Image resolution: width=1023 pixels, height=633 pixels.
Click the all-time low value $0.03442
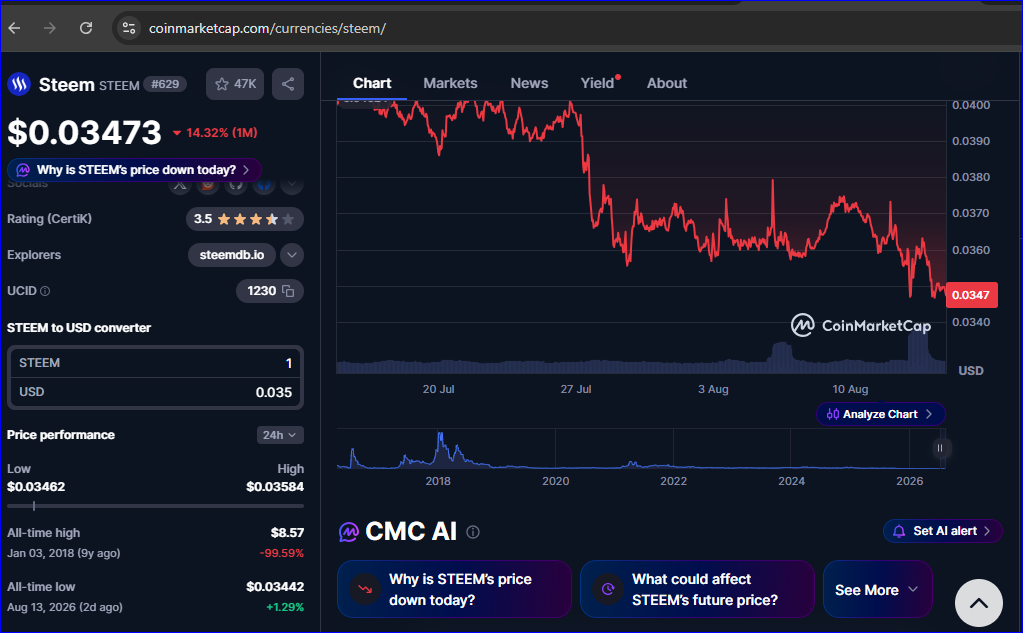tap(275, 587)
